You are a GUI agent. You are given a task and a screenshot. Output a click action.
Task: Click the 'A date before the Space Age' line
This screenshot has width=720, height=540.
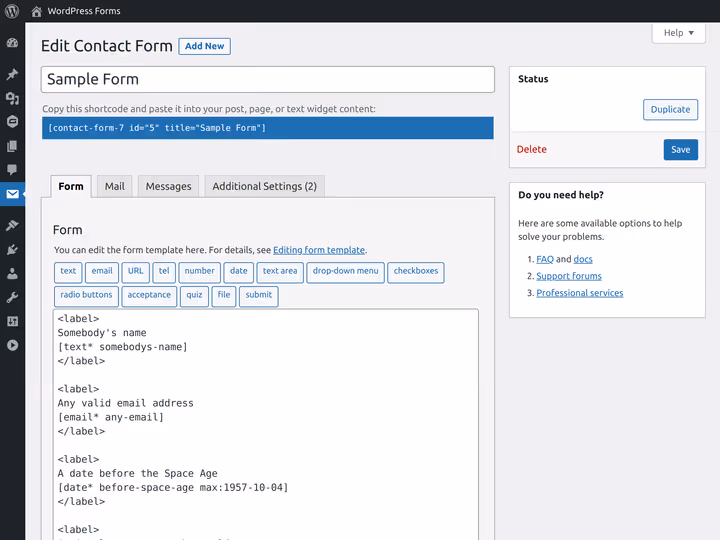(x=137, y=473)
